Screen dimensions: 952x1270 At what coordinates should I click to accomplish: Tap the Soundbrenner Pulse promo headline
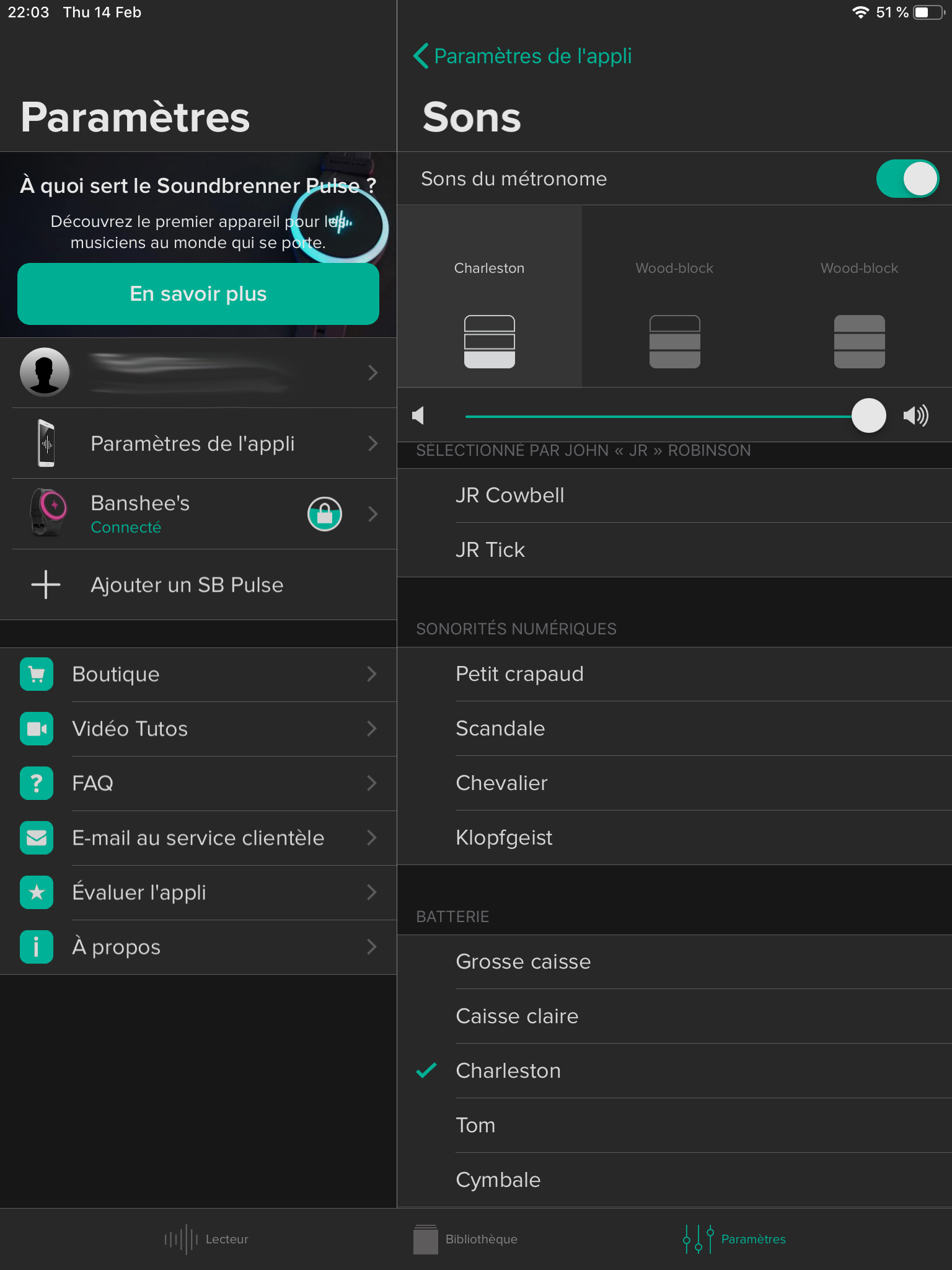point(198,185)
